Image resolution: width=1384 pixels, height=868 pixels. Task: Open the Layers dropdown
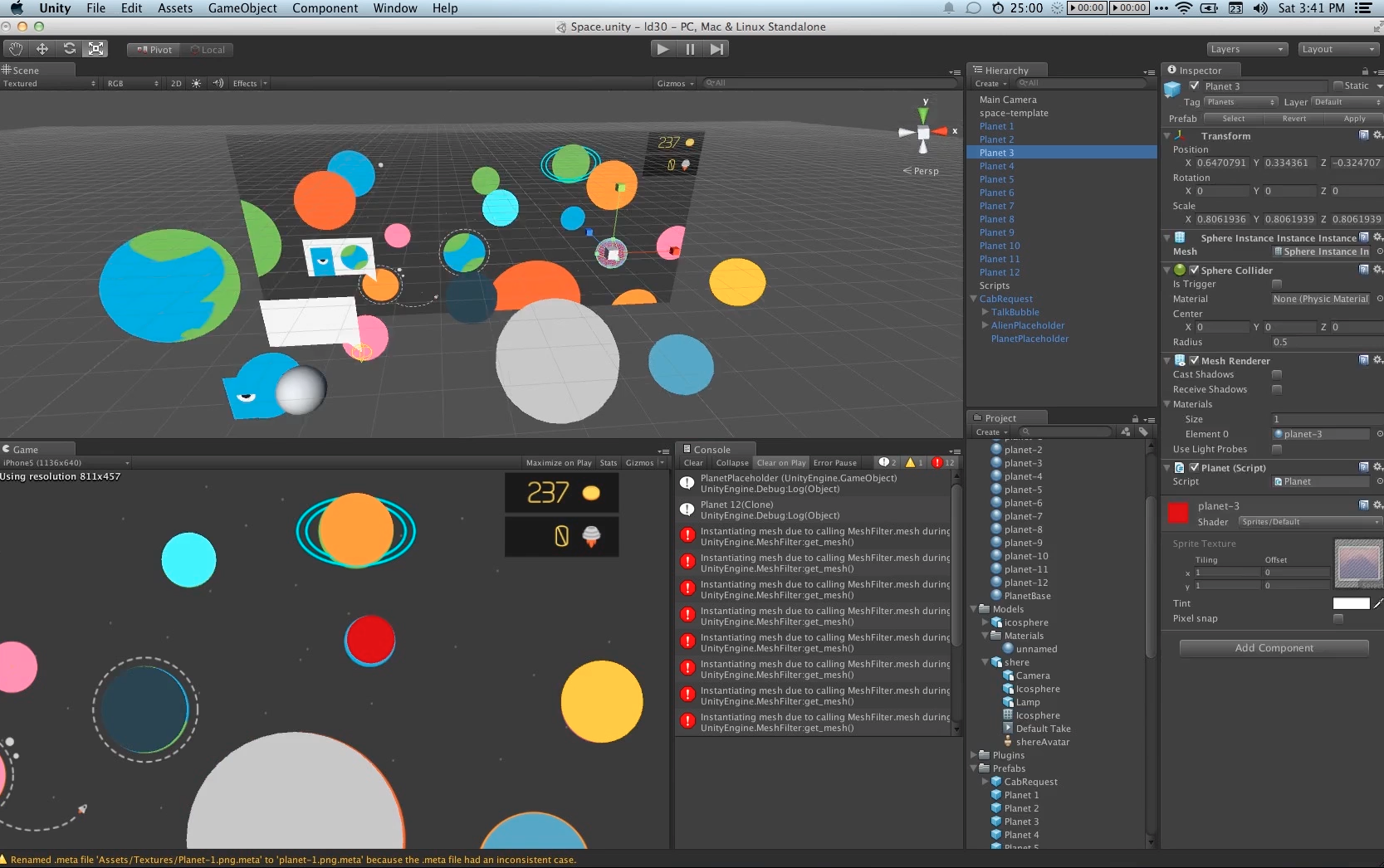[1246, 49]
